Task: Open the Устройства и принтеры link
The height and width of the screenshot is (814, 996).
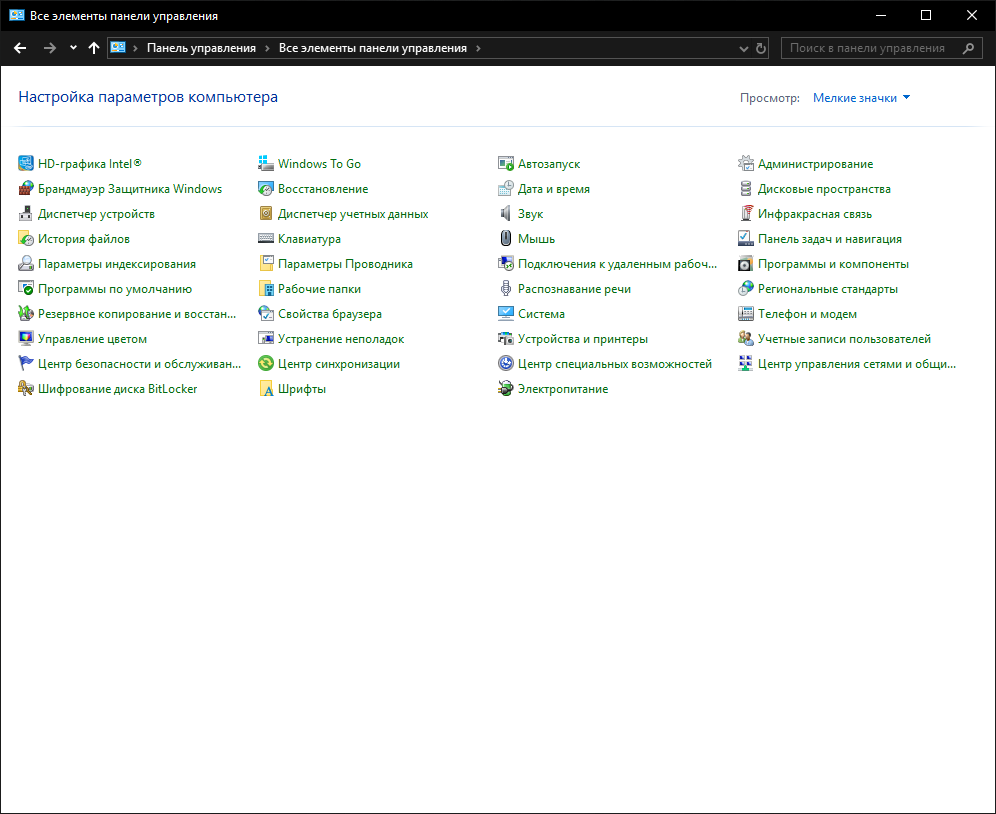Action: tap(582, 339)
